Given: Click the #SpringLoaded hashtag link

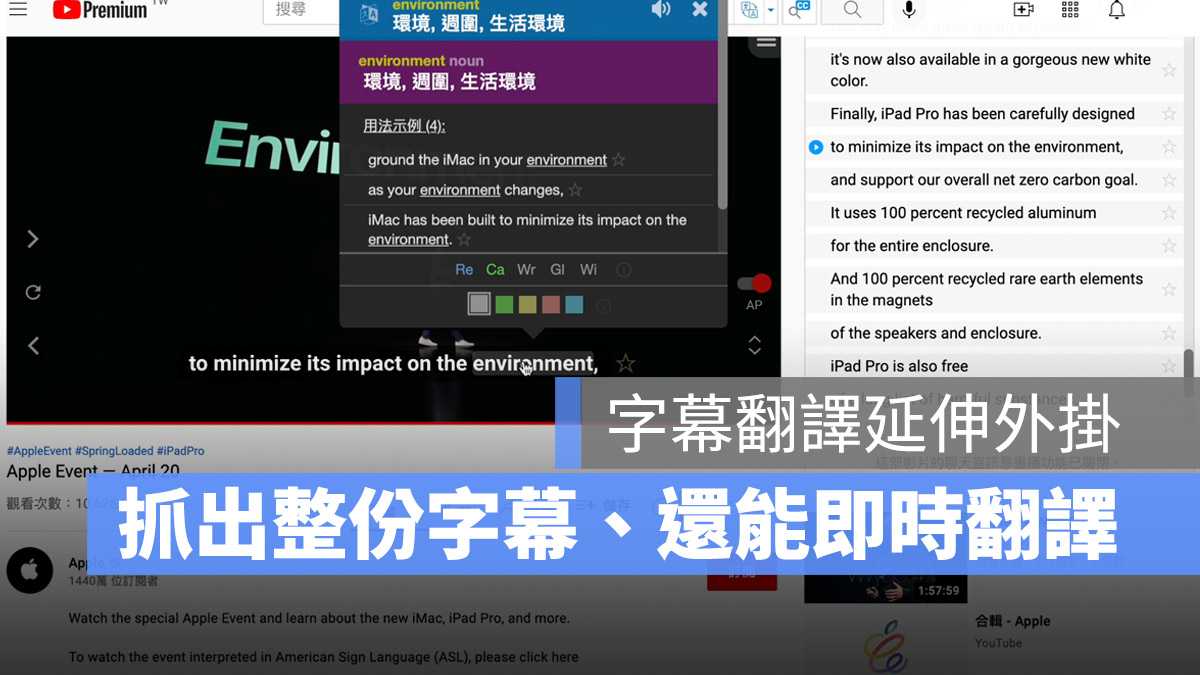Looking at the screenshot, I should click(x=112, y=451).
